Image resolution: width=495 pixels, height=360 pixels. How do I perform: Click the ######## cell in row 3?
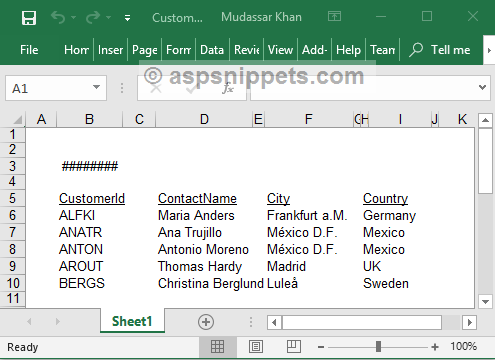coord(90,166)
